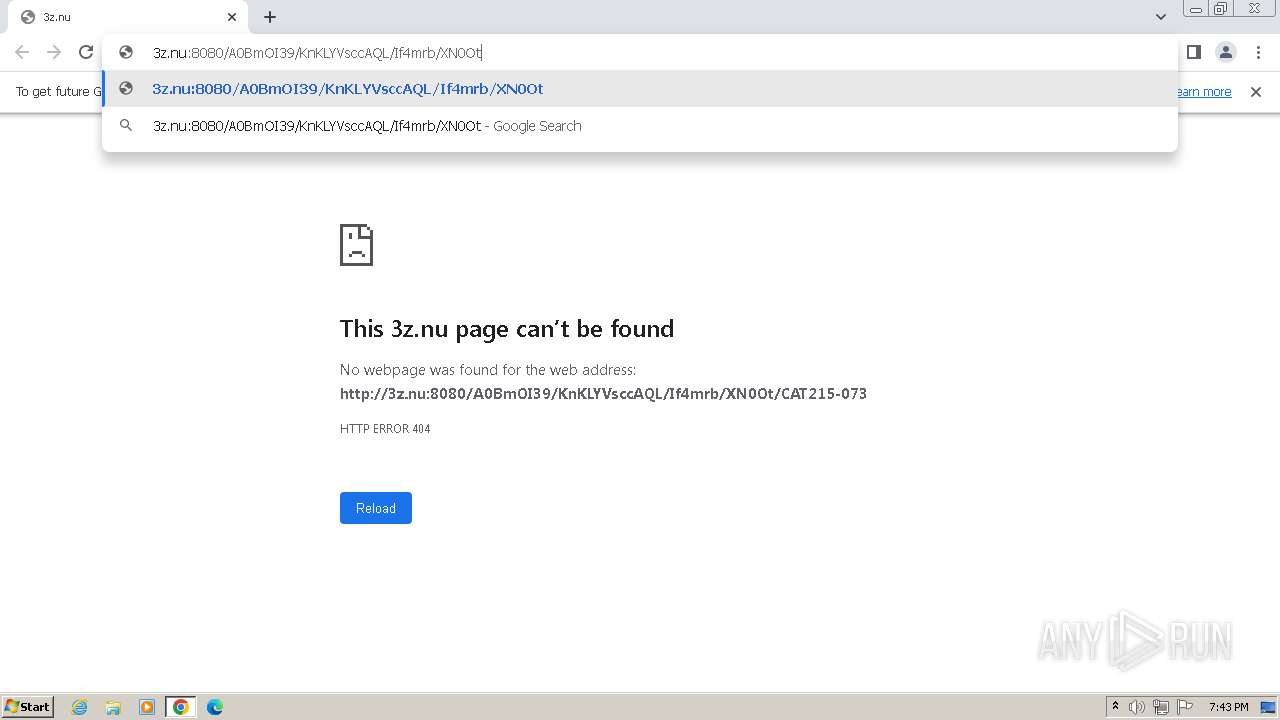Toggle the side panel icon
Viewport: 1280px width, 720px height.
1193,52
